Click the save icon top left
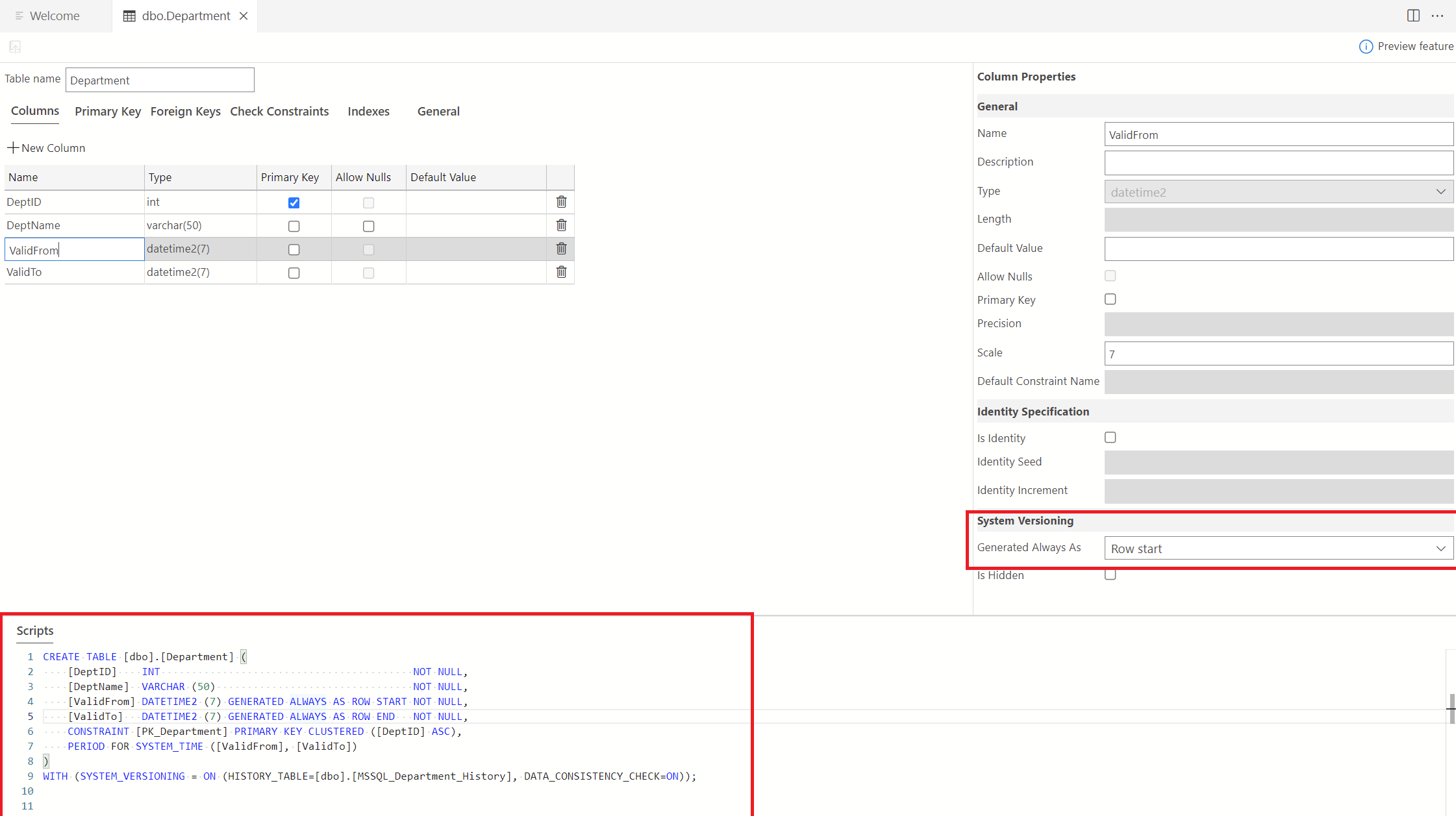 point(15,46)
